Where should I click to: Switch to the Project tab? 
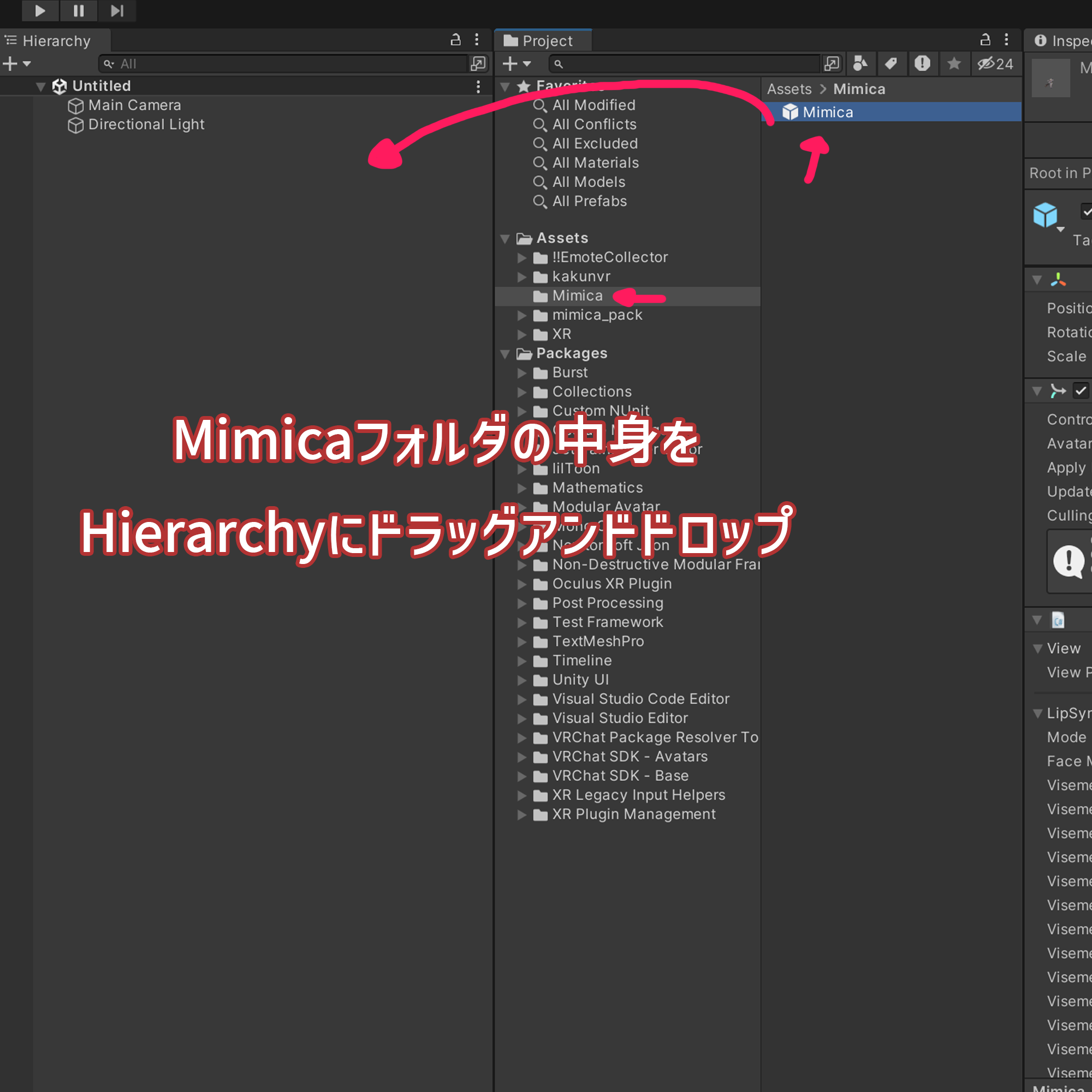[543, 40]
